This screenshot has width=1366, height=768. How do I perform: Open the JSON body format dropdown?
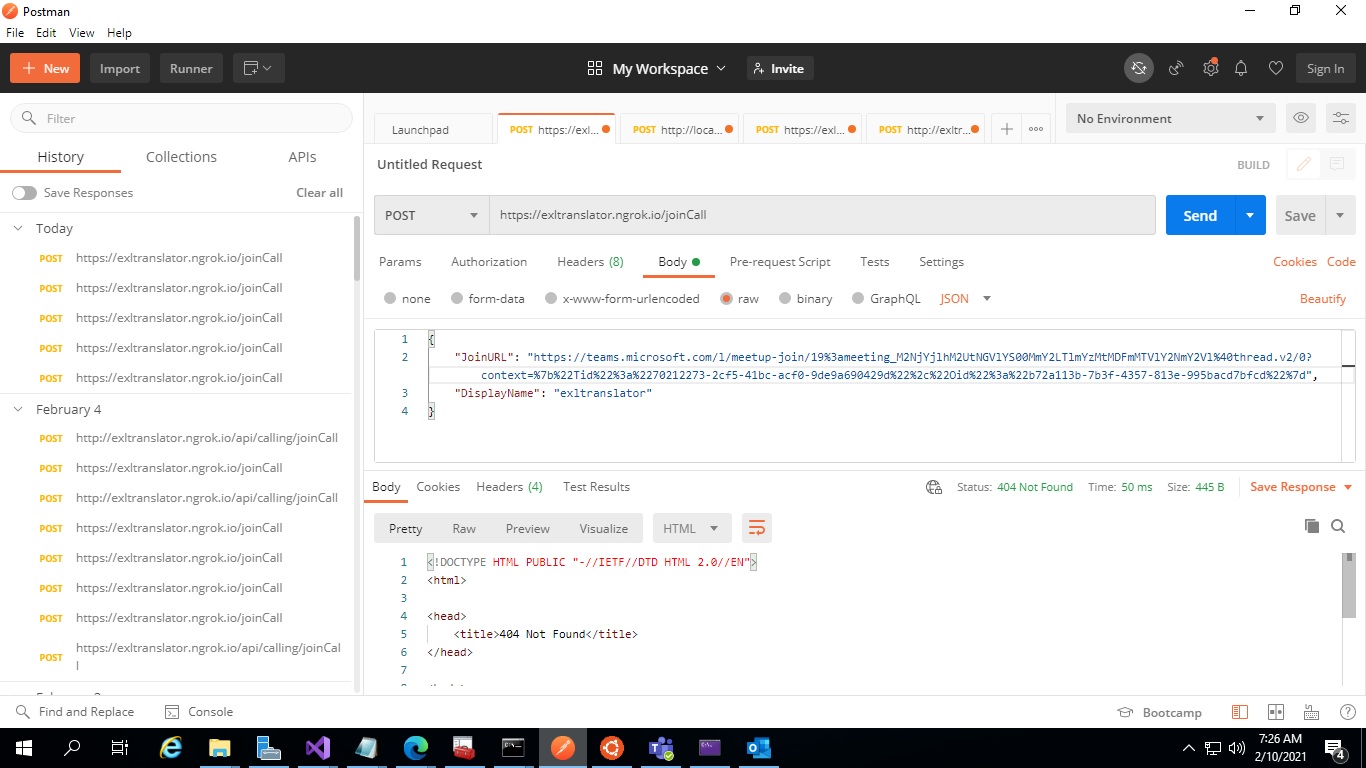pyautogui.click(x=966, y=299)
